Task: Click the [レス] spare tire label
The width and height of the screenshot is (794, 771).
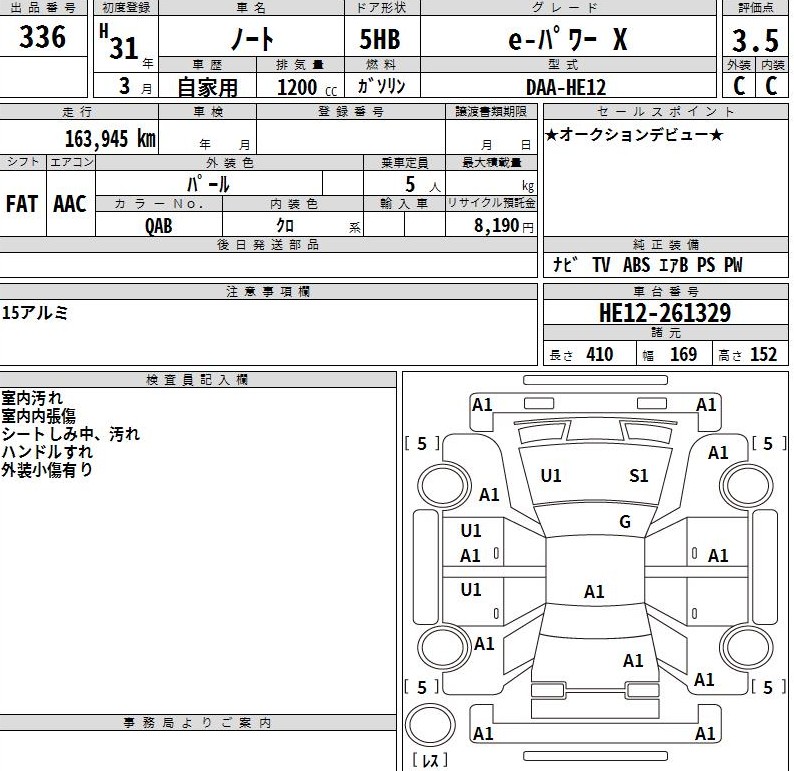Action: click(429, 760)
